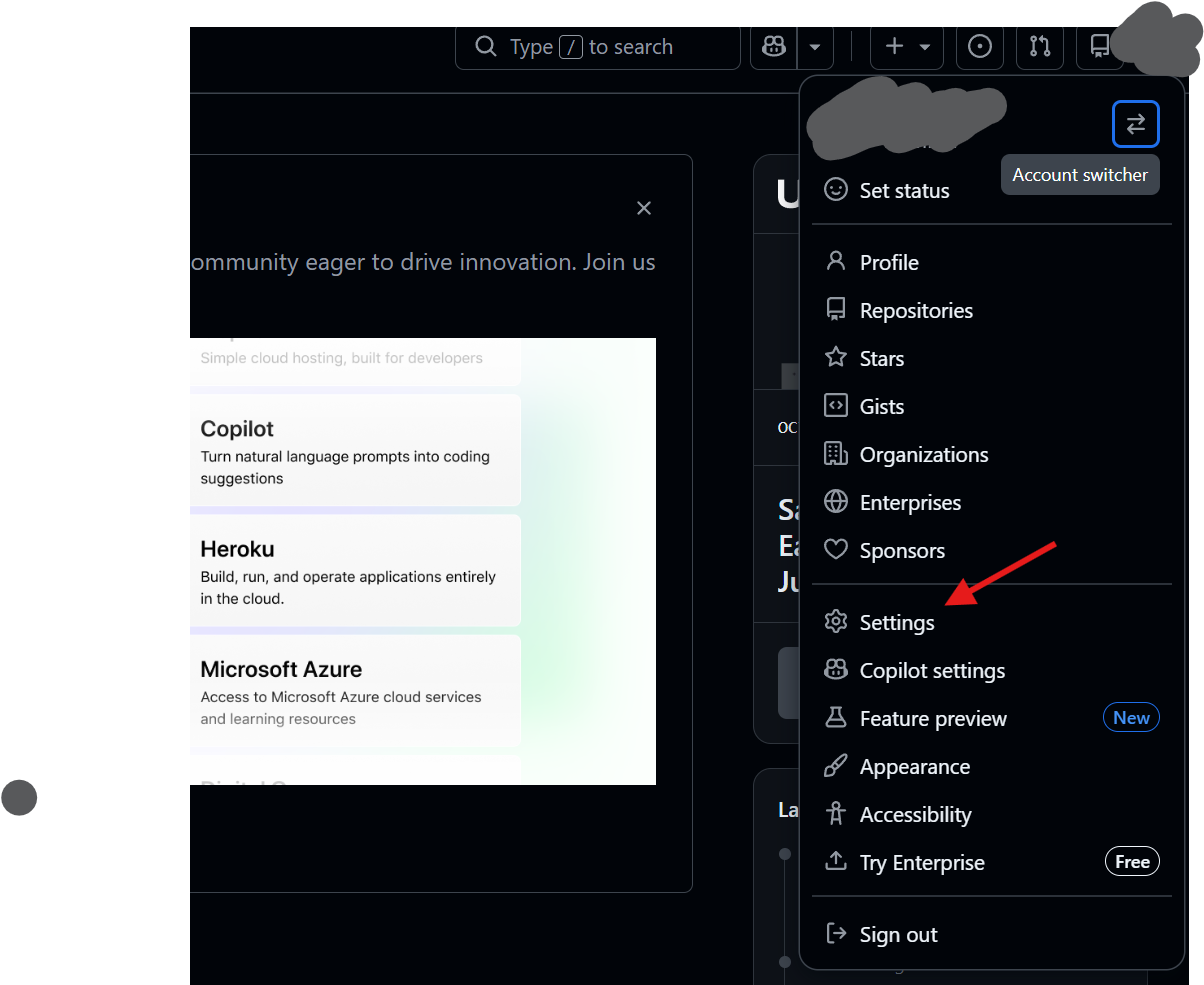Open Profile from the user menu
1204x985 pixels.
point(991,262)
